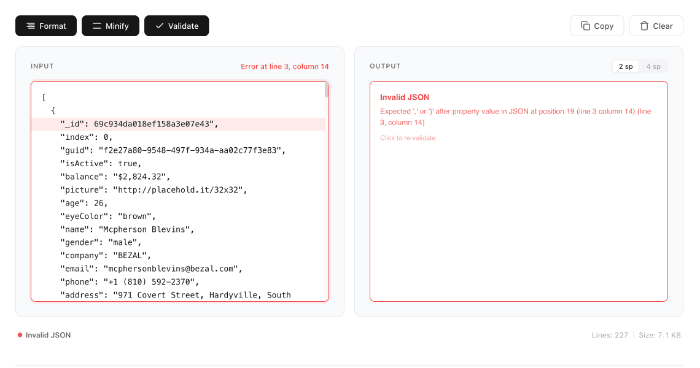Click the "picture" placehold.it URL line
This screenshot has height=368, width=700.
point(154,190)
